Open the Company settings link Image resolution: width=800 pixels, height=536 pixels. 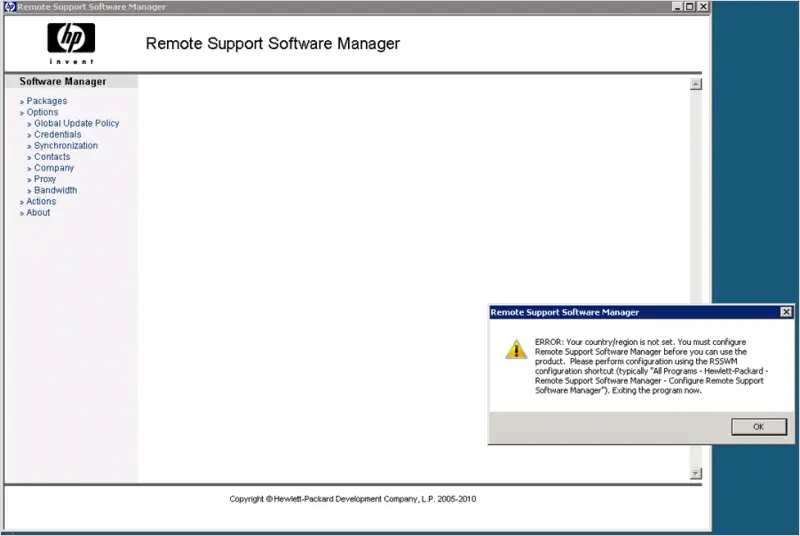click(54, 168)
